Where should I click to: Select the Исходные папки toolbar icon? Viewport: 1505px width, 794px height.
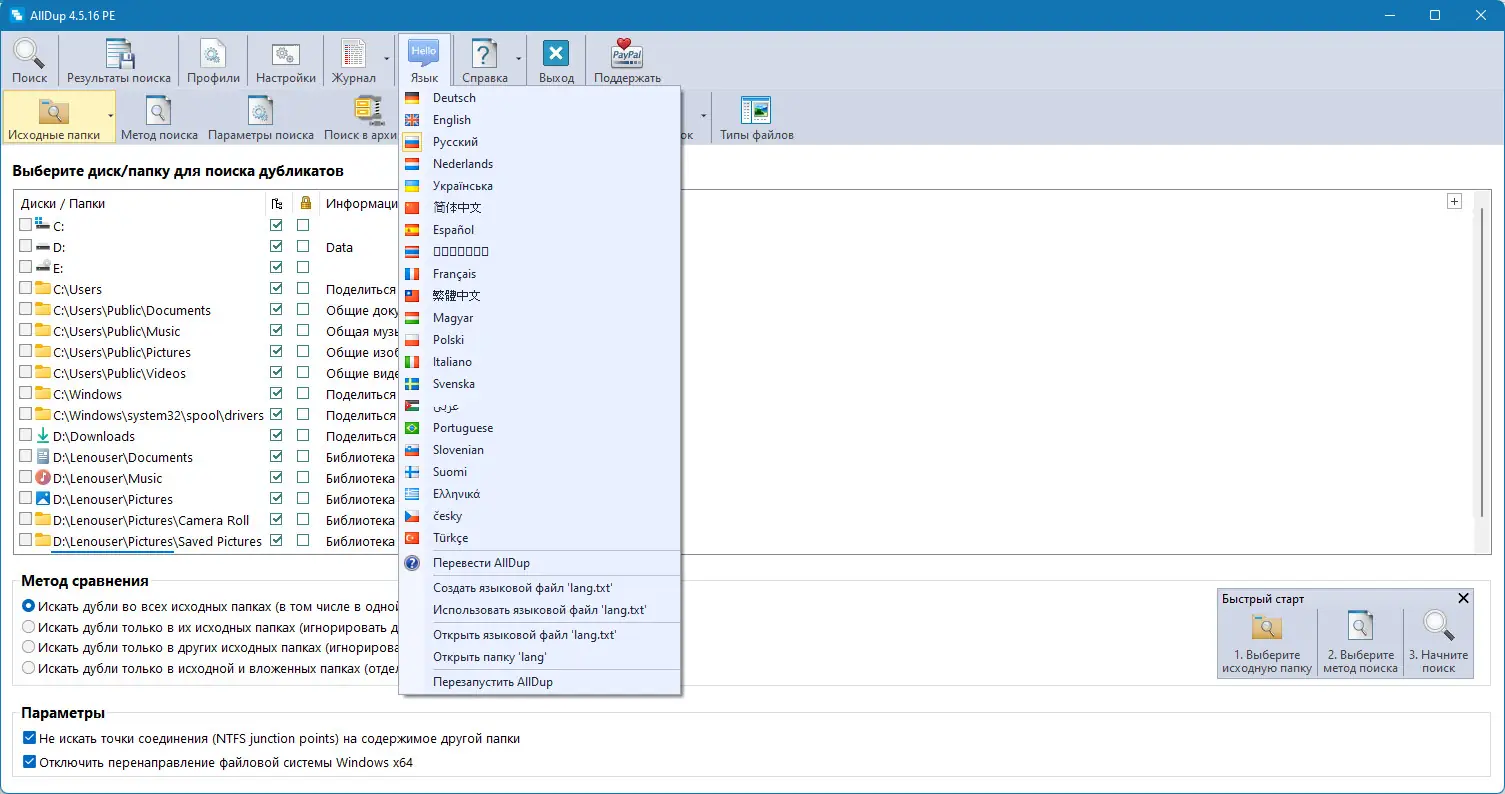point(53,110)
